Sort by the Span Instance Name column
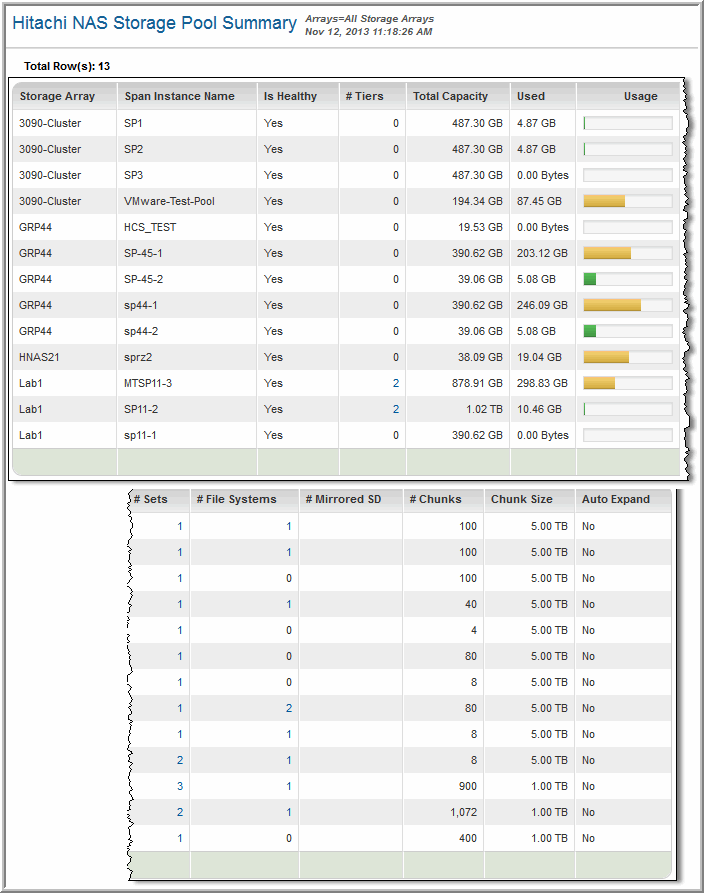 (x=179, y=96)
